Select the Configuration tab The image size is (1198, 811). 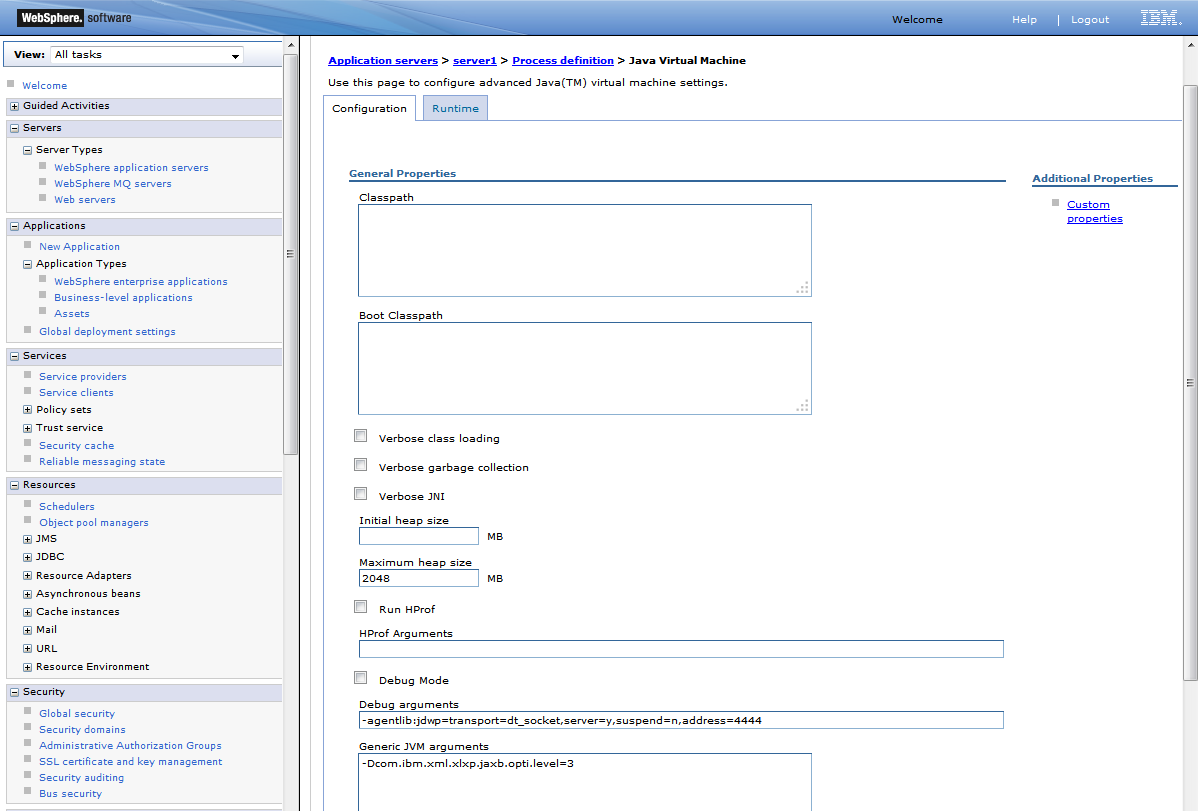click(x=370, y=109)
